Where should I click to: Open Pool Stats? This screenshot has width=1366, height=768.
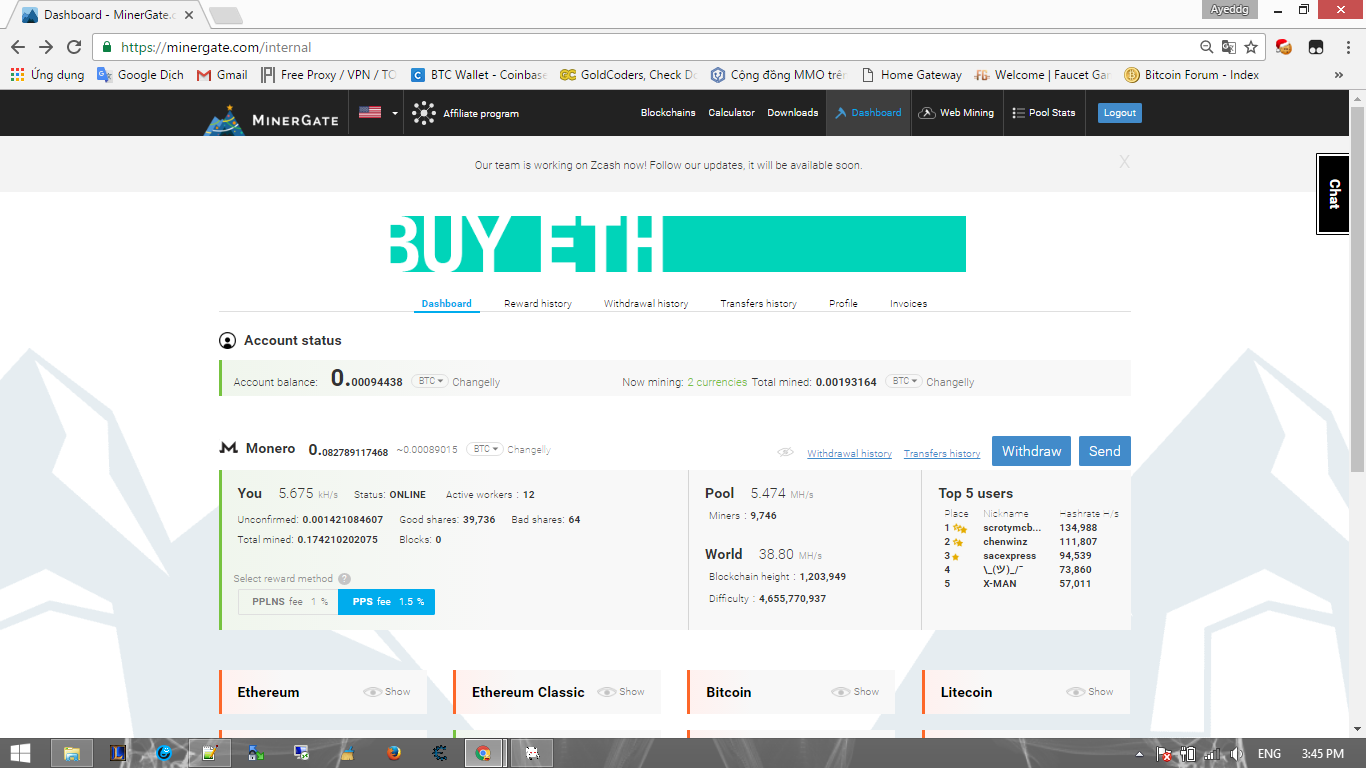point(1044,113)
